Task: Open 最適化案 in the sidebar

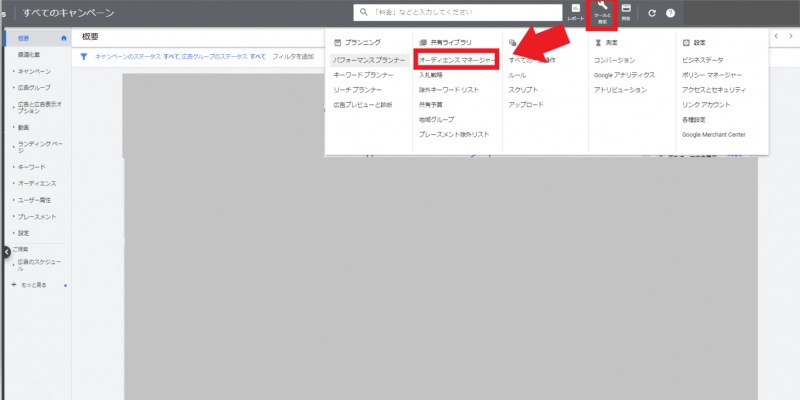Action: click(x=29, y=55)
